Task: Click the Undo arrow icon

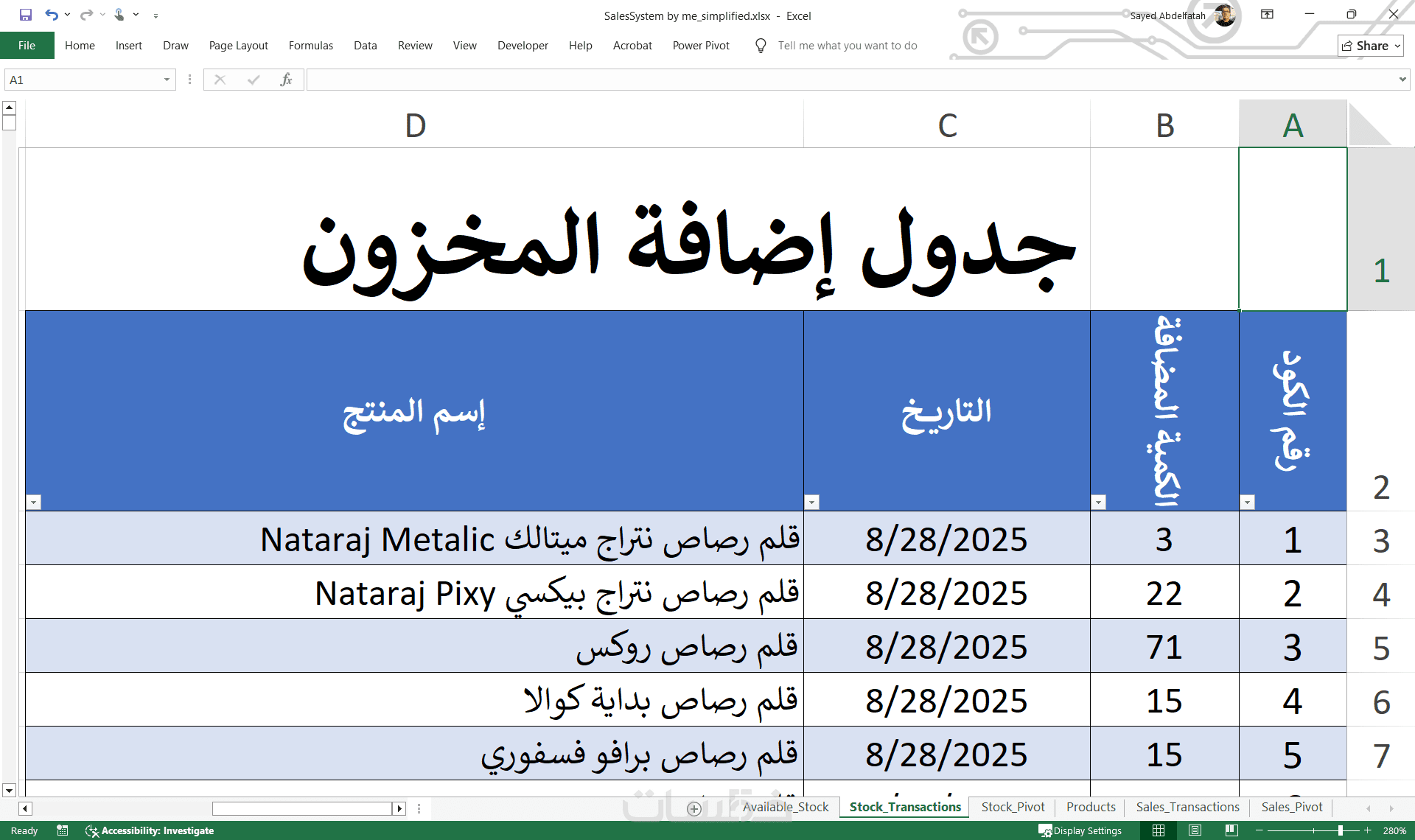Action: point(51,15)
